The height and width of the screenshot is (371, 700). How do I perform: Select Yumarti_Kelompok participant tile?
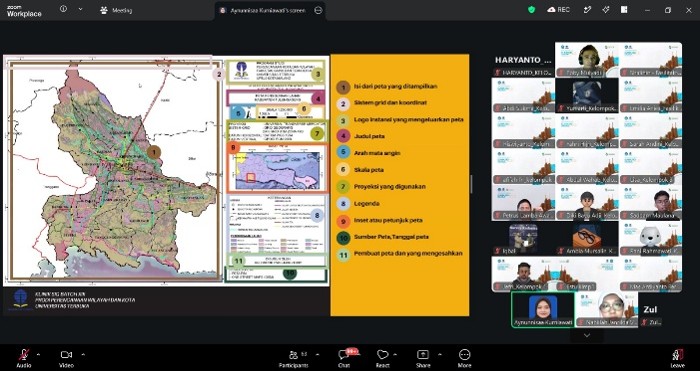(x=587, y=96)
